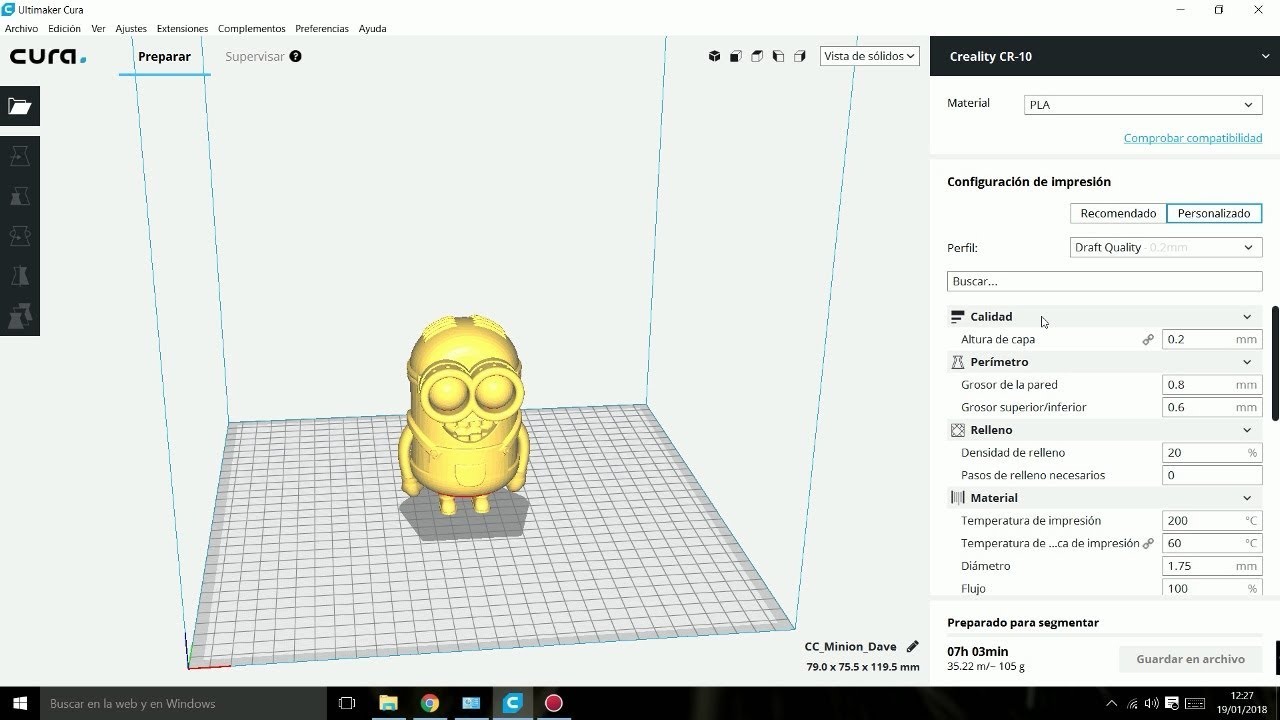Image resolution: width=1280 pixels, height=720 pixels.
Task: Click link icon beside Altura de capa
Action: [x=1148, y=340]
